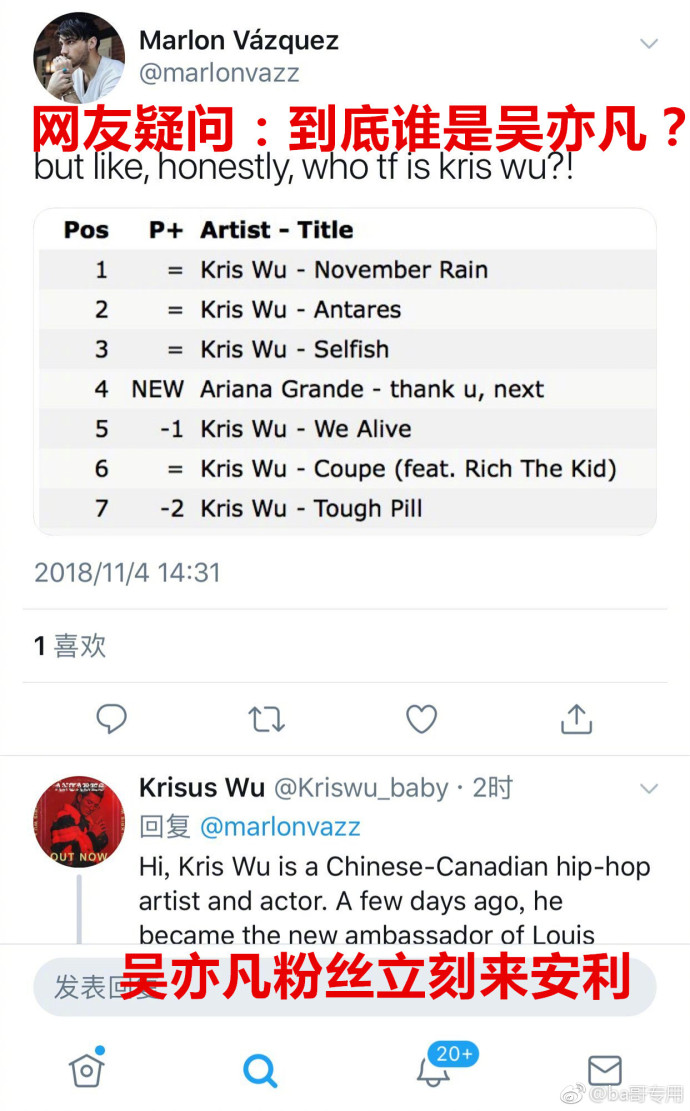The height and width of the screenshot is (1111, 690).
Task: Open the Krisus Wu display name
Action: pos(201,788)
